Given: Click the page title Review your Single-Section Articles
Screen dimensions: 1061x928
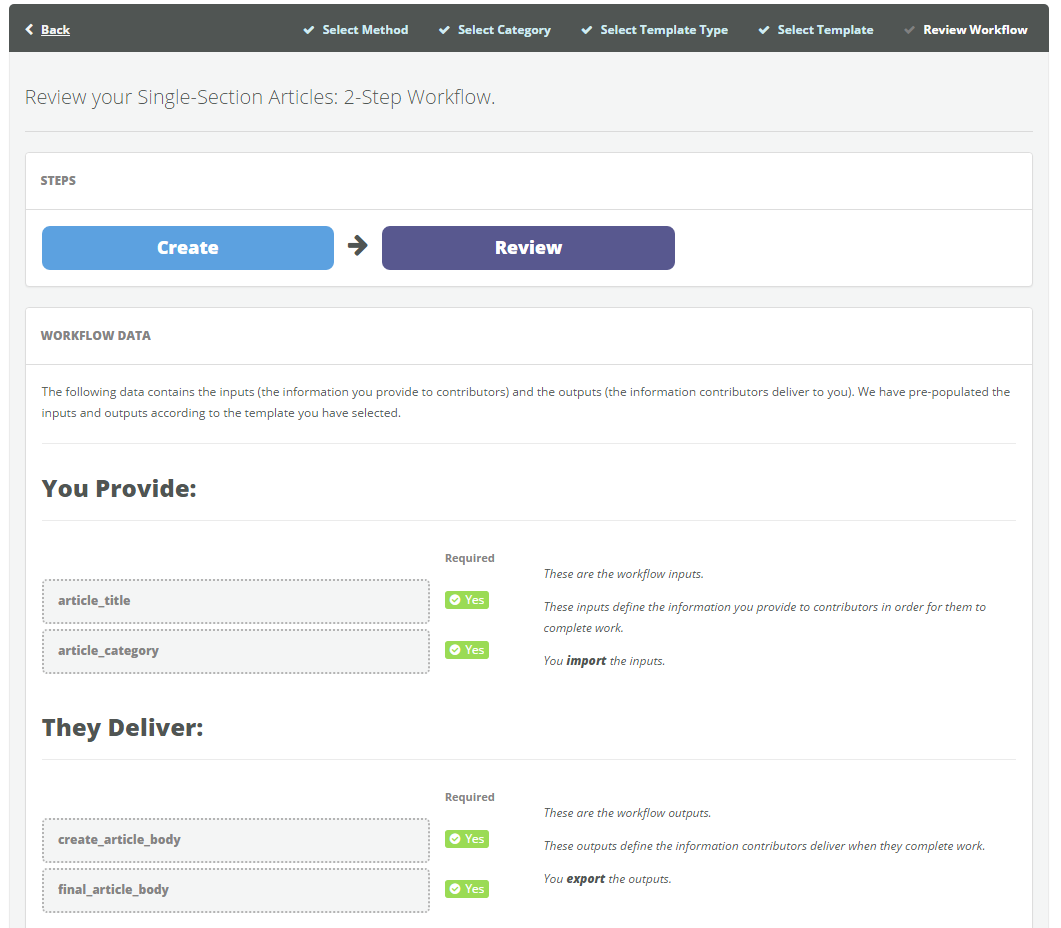Looking at the screenshot, I should 260,97.
